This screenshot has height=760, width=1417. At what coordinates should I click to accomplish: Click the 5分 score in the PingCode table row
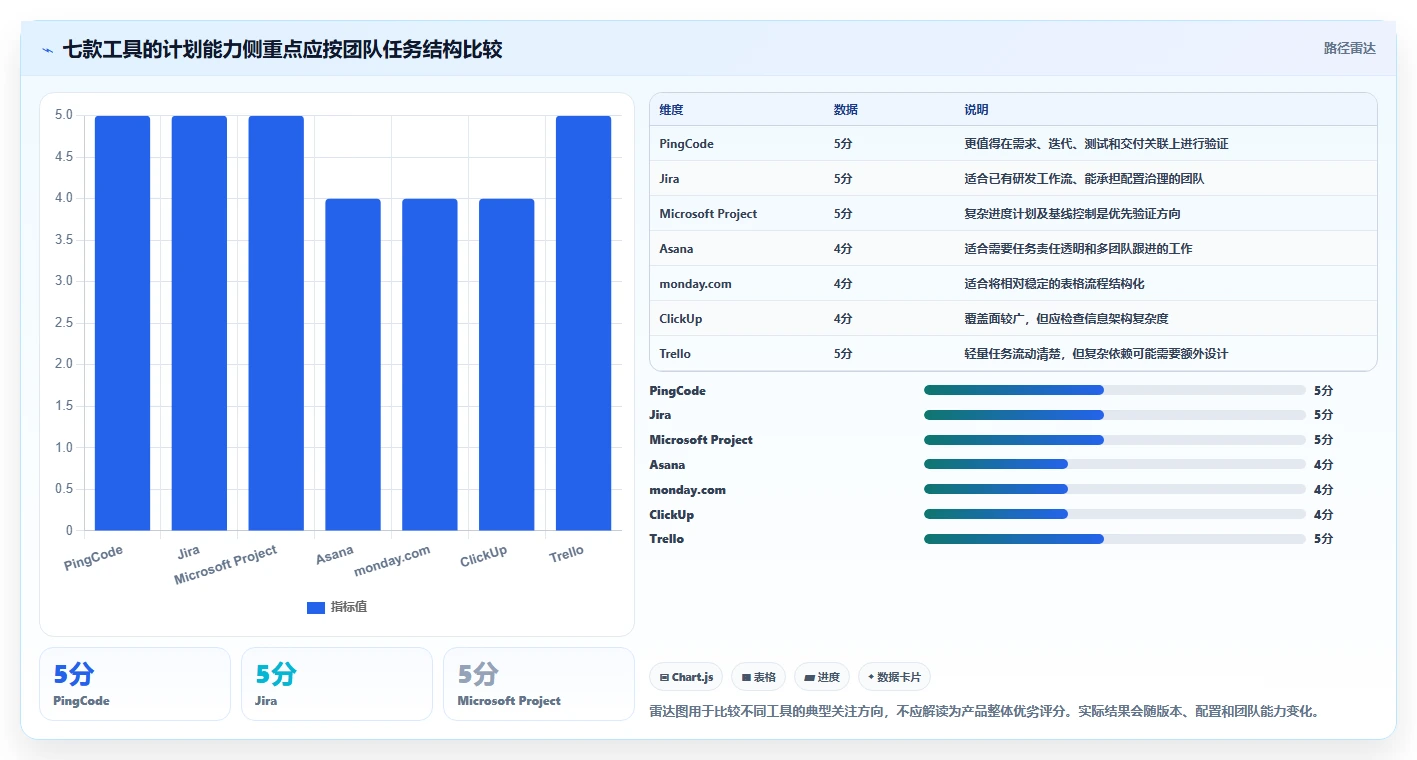point(843,144)
